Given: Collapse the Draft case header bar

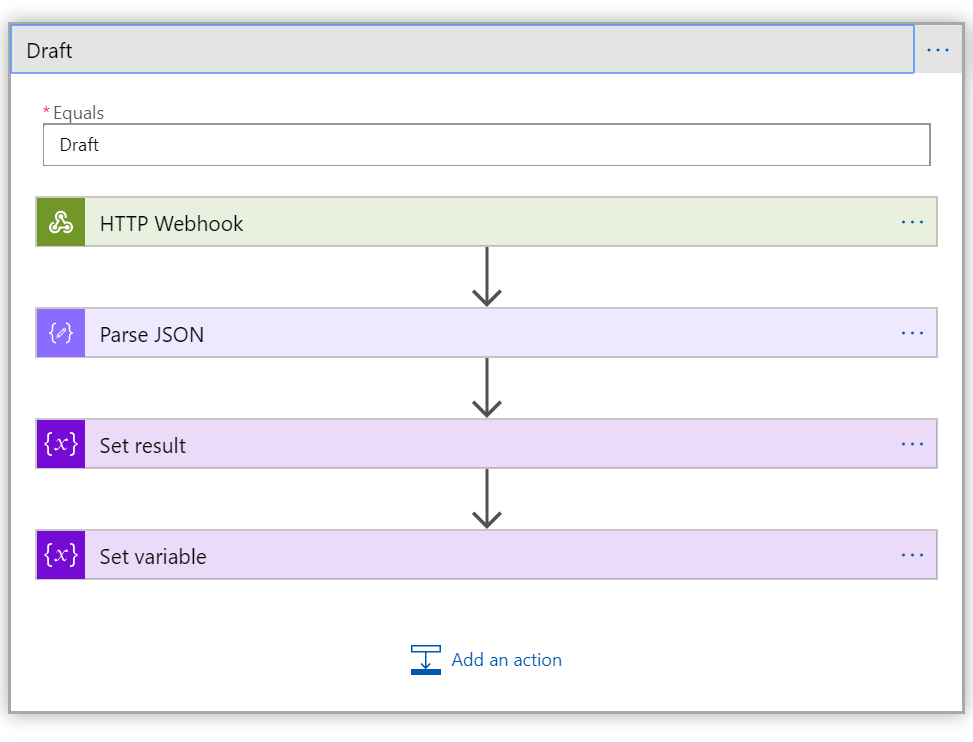Looking at the screenshot, I should click(x=460, y=50).
